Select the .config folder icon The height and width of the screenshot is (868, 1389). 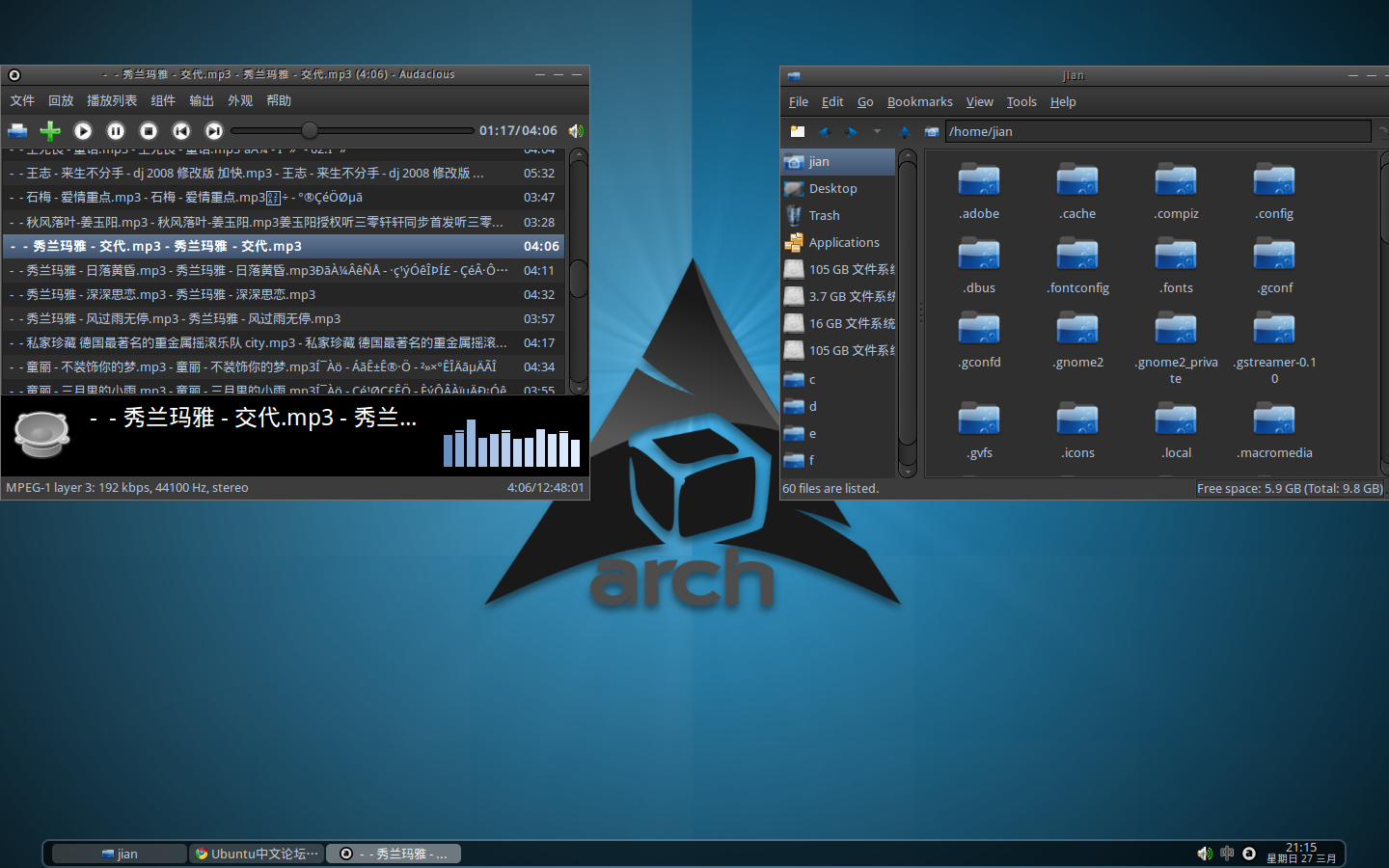(1274, 180)
